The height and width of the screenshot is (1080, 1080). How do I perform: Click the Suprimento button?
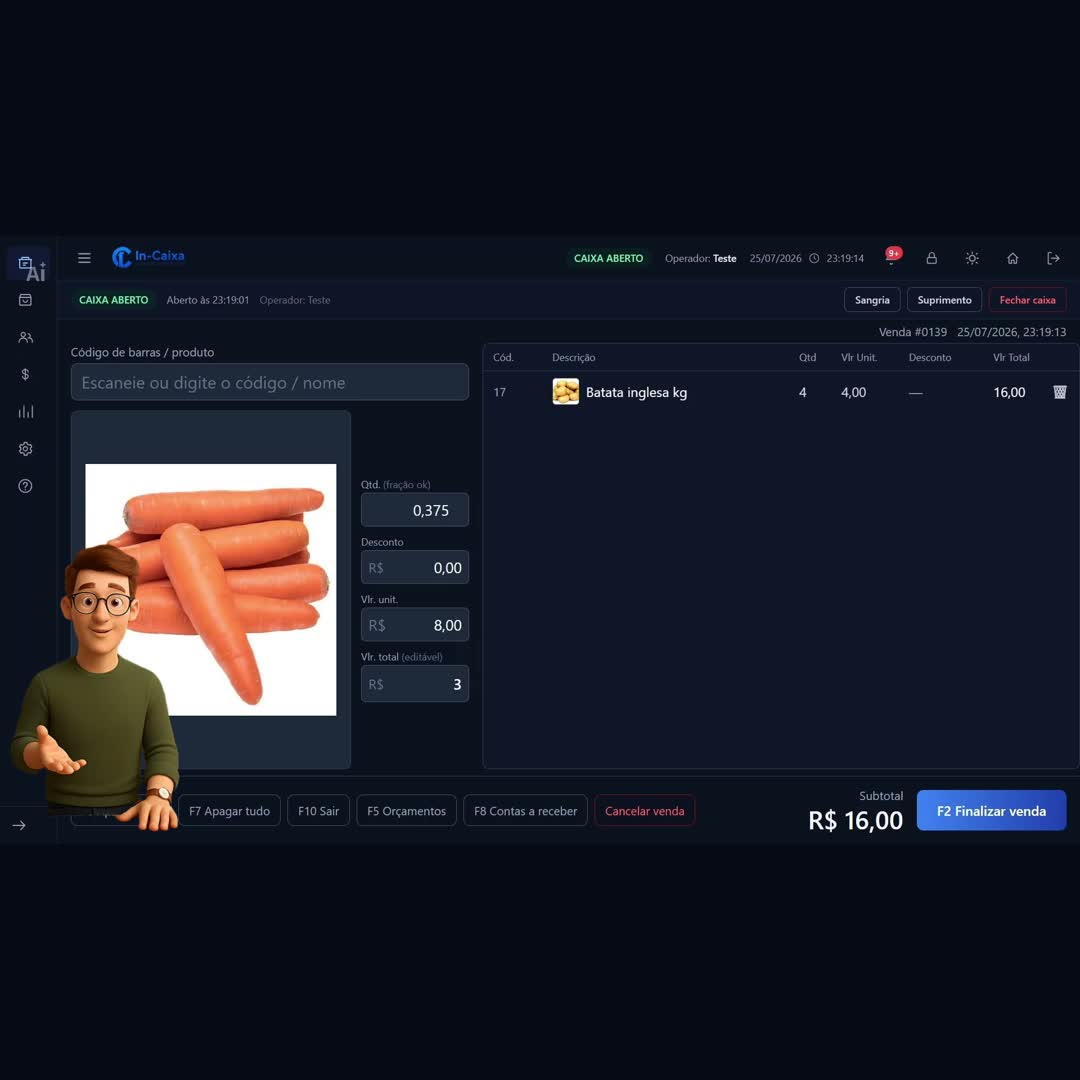pyautogui.click(x=944, y=300)
